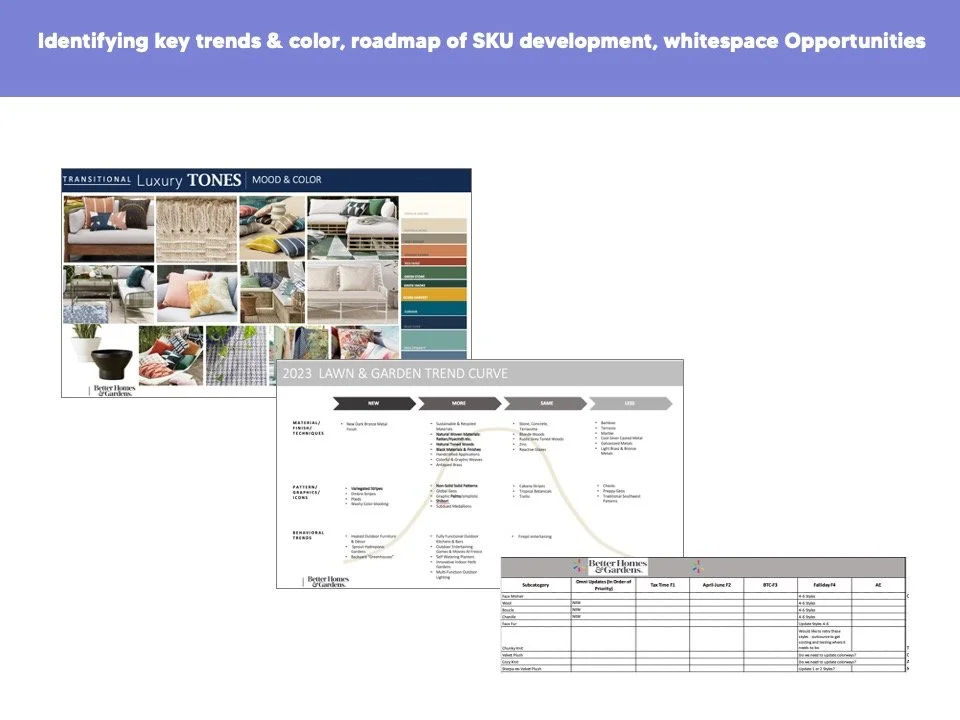The image size is (960, 720).
Task: Select the hanging chair with colorful pillows photo
Action: pos(171,355)
